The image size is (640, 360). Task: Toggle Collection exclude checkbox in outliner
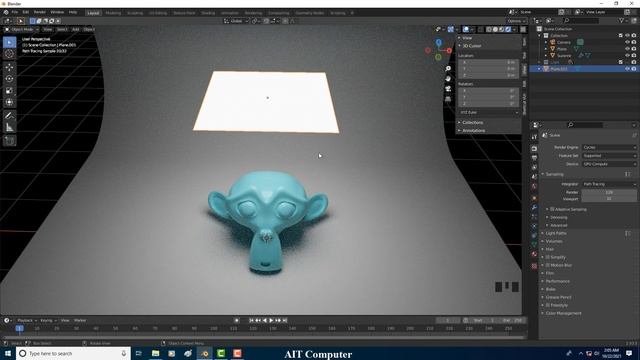(621, 36)
